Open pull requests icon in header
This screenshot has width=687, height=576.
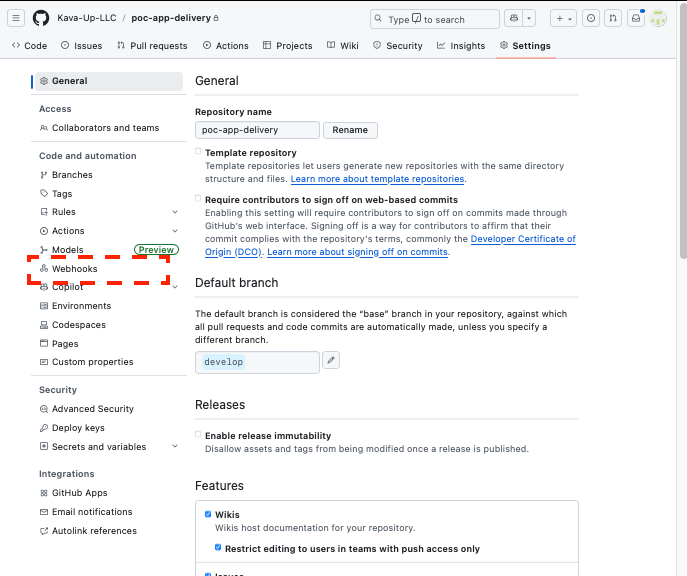tap(612, 18)
